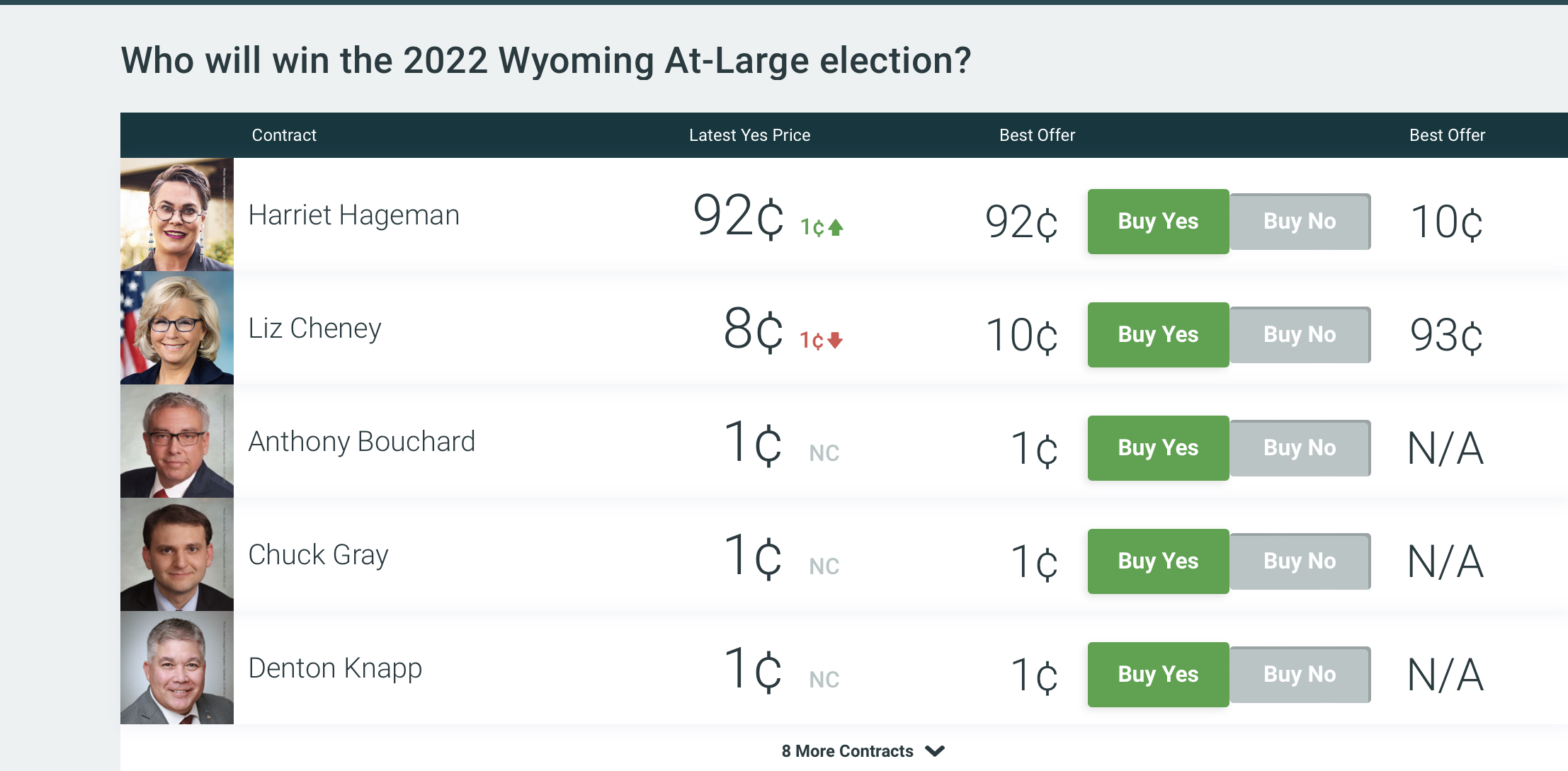Expand the 8 More Contracts list

tap(847, 751)
